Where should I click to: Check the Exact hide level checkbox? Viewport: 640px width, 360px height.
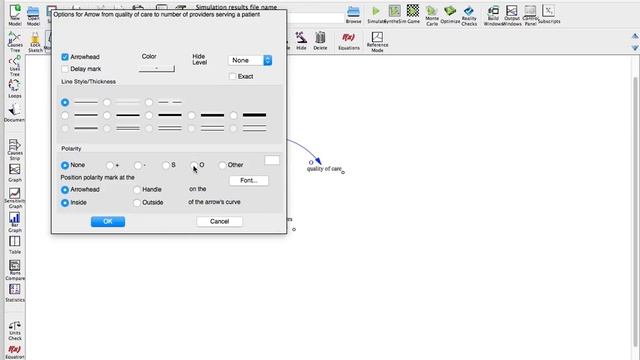tap(233, 76)
